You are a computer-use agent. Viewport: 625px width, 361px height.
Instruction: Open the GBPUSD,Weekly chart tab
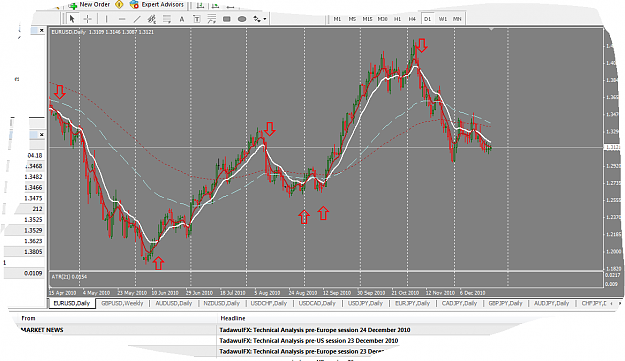click(122, 303)
